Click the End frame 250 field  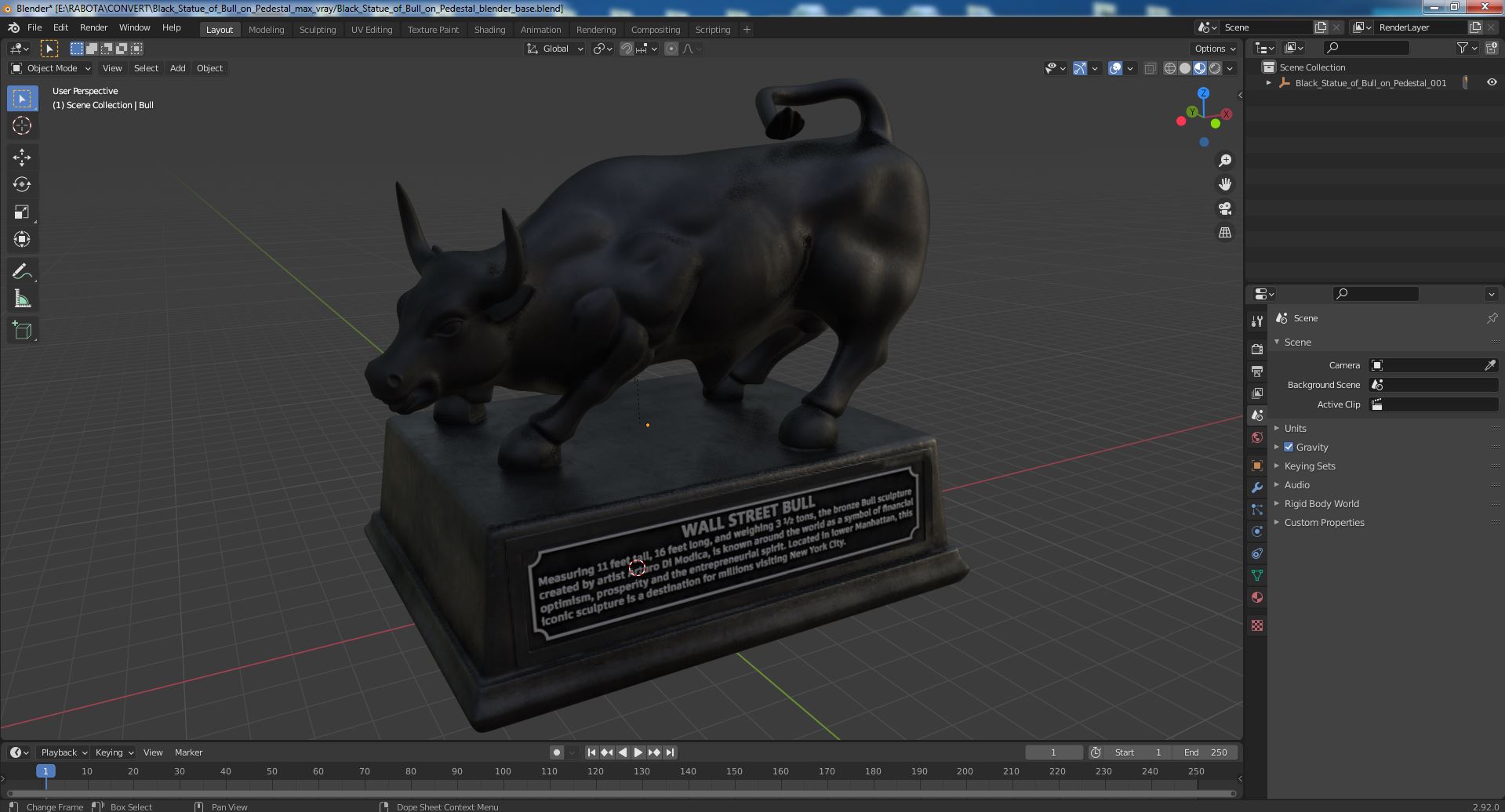(x=1205, y=752)
